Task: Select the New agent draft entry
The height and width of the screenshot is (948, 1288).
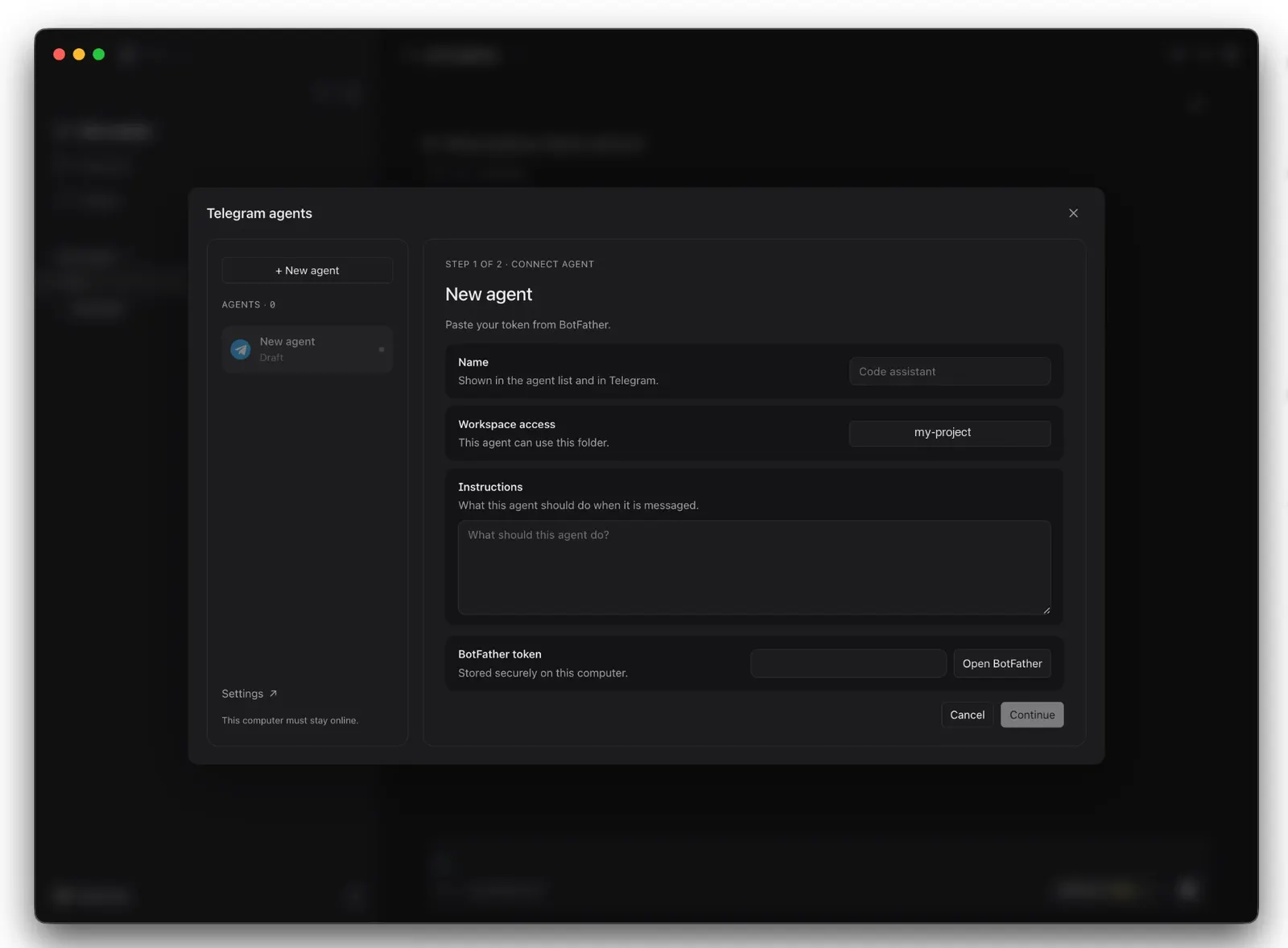Action: point(308,349)
